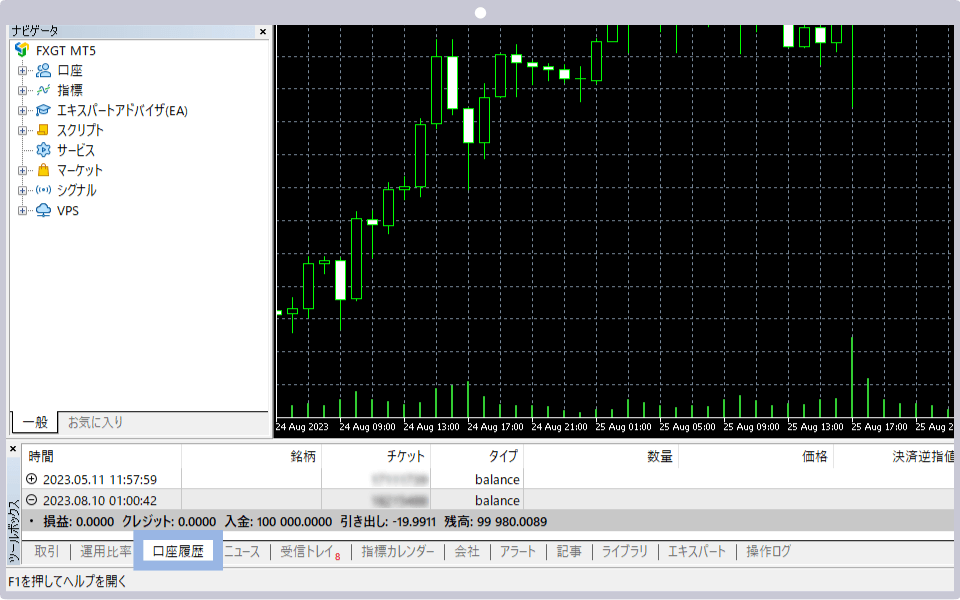
Task: Sort by the タイプ column header
Action: (477, 456)
